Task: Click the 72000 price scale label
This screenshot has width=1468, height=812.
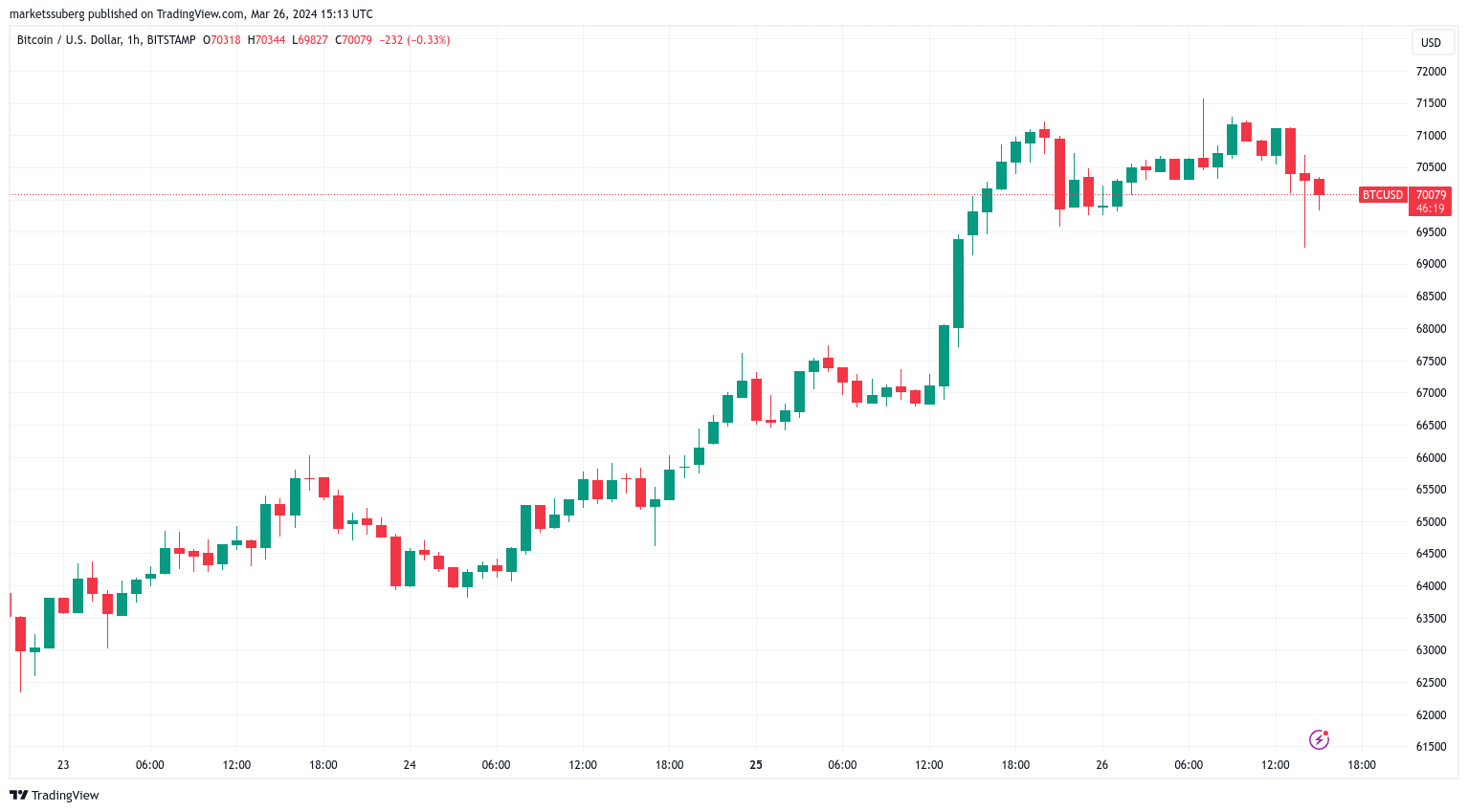Action: [x=1432, y=72]
